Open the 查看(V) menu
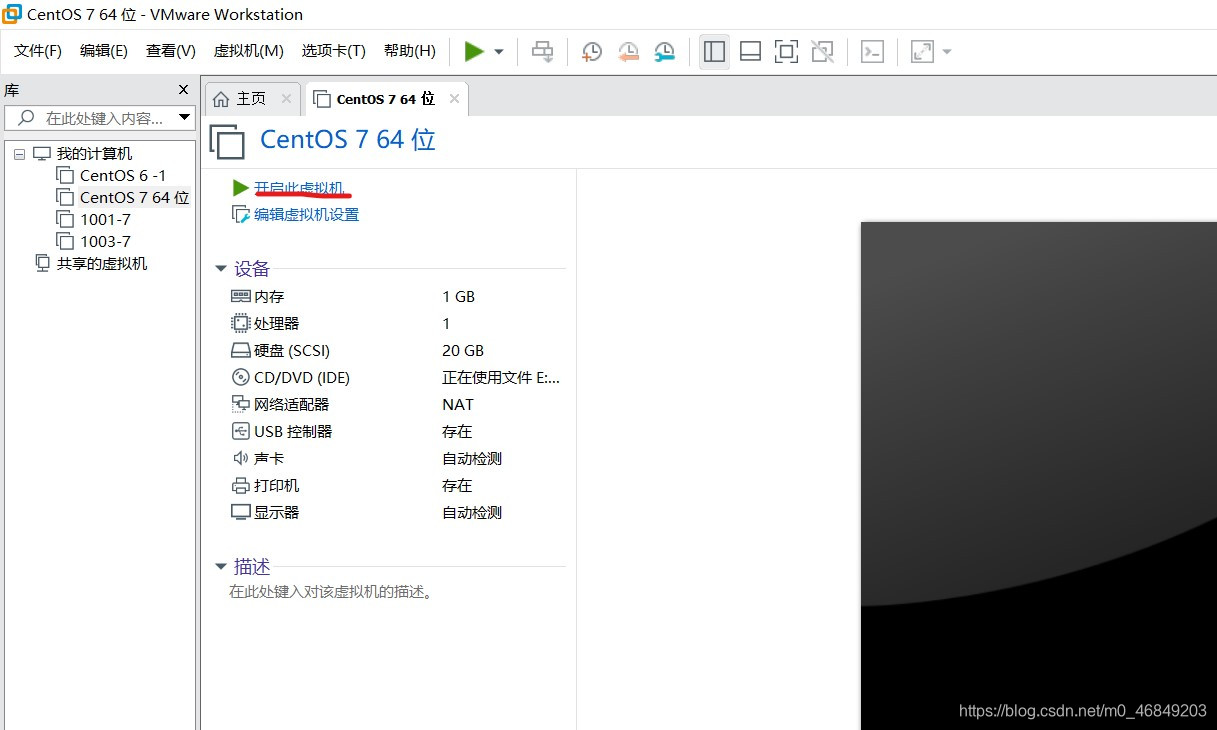1217x730 pixels. pyautogui.click(x=171, y=51)
